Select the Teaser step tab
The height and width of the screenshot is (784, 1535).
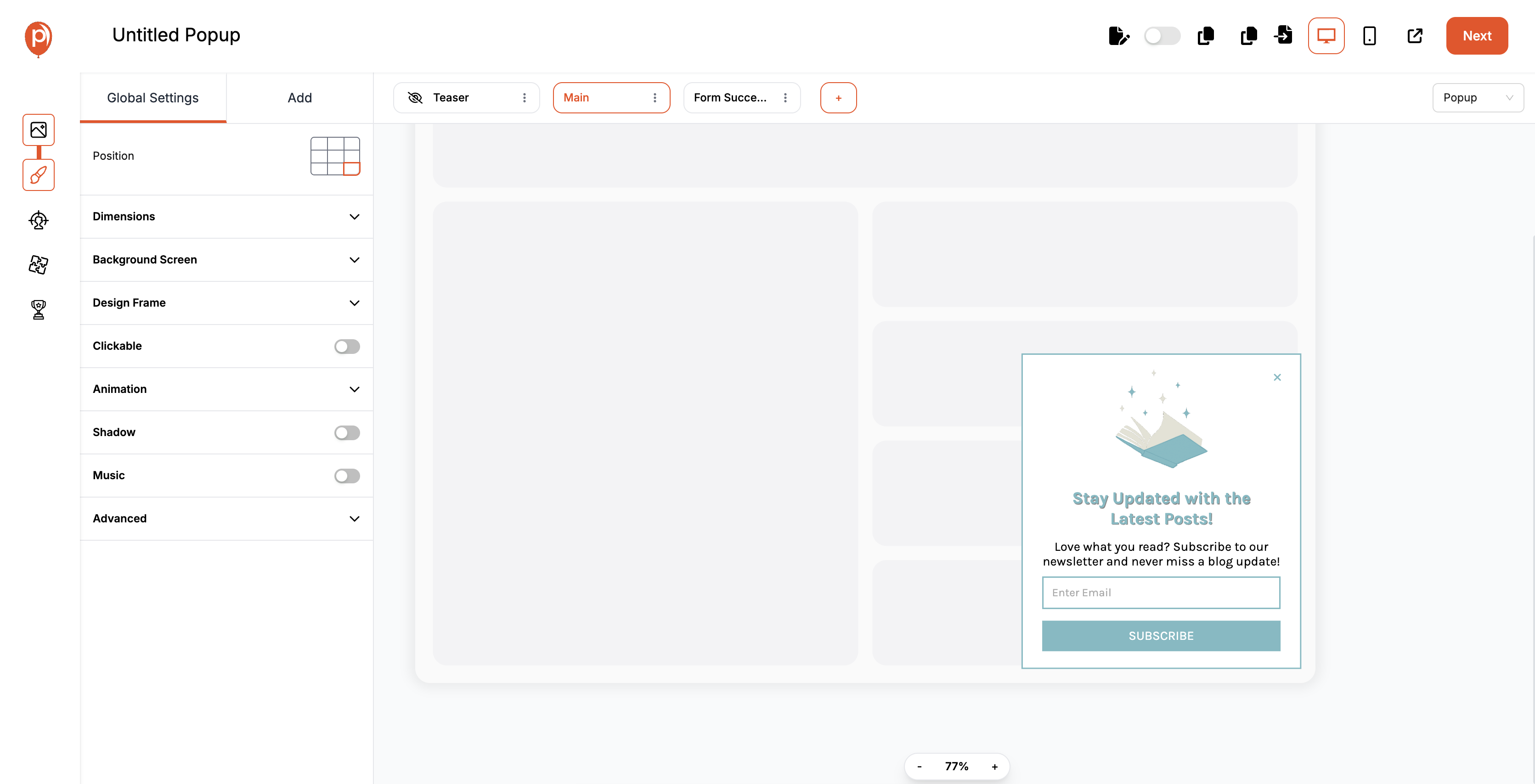[x=451, y=97]
